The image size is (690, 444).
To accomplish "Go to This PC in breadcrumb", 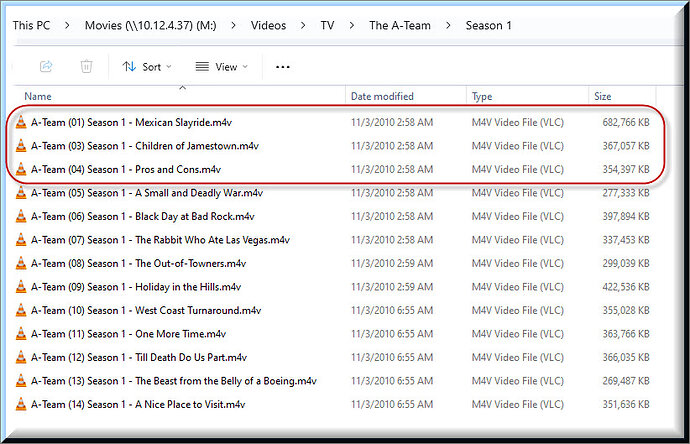I will pyautogui.click(x=31, y=26).
